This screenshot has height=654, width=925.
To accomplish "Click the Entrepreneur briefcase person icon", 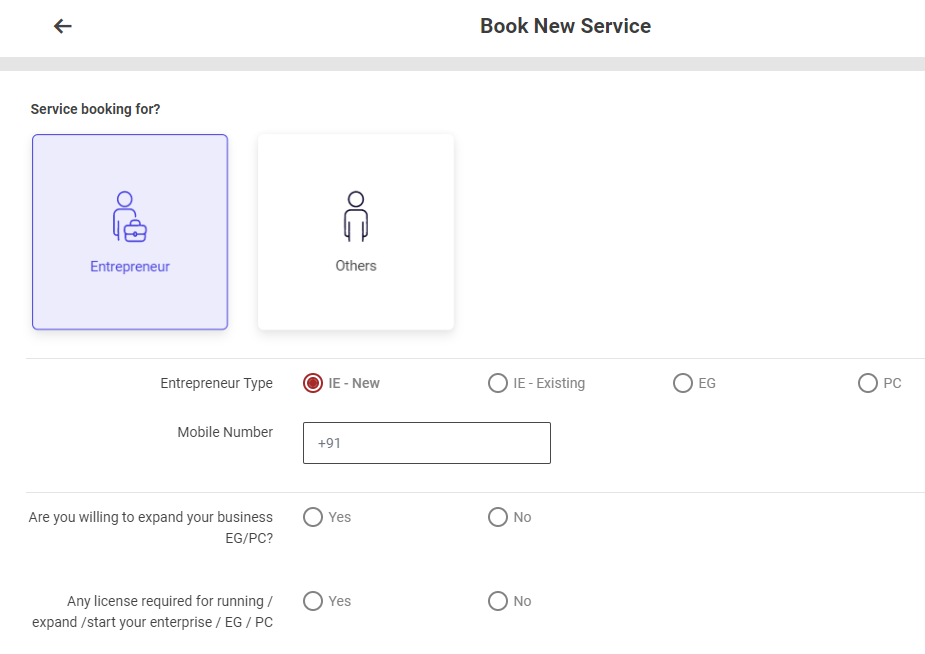I will (x=130, y=216).
